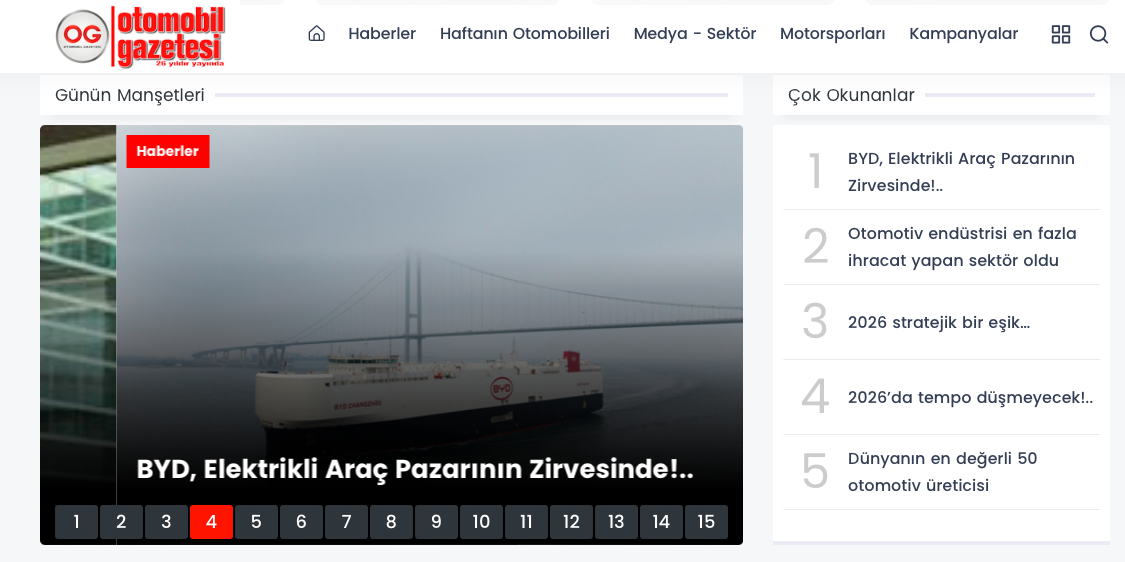
Task: Open 2026'da tempo düşmeyecek article
Action: tap(970, 397)
